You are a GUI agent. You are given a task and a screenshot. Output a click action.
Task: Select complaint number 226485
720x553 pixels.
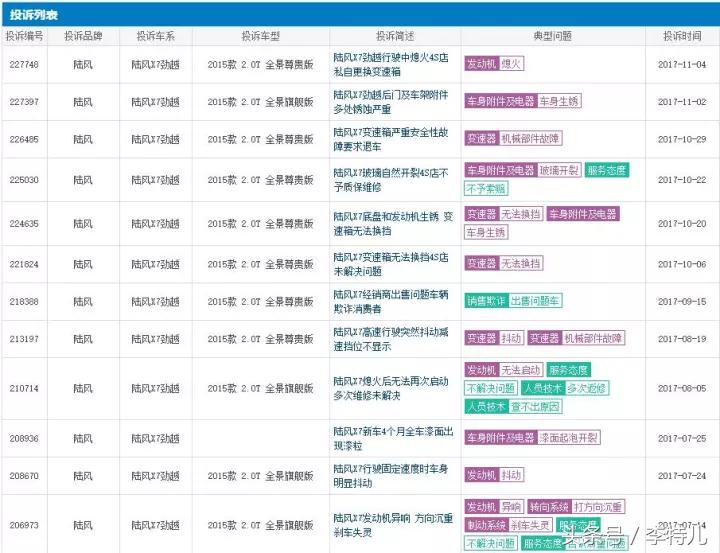[x=24, y=140]
